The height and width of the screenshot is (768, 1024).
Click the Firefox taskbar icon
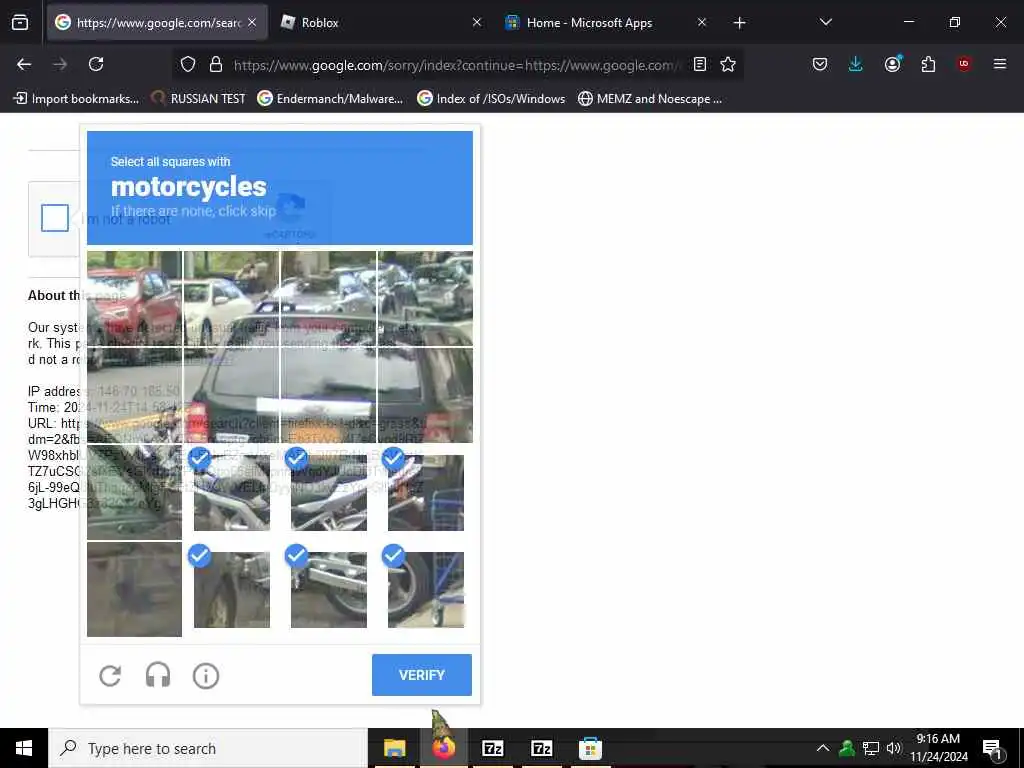443,748
